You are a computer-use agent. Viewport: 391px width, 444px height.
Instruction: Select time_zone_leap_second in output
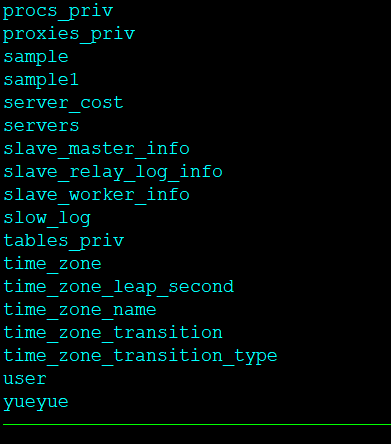[x=119, y=287]
